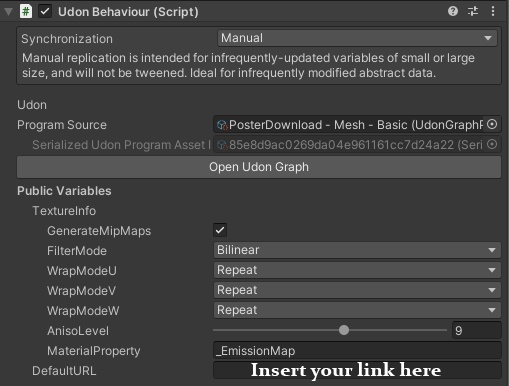Click the WrapModeU label
Image resolution: width=509 pixels, height=386 pixels.
click(82, 271)
